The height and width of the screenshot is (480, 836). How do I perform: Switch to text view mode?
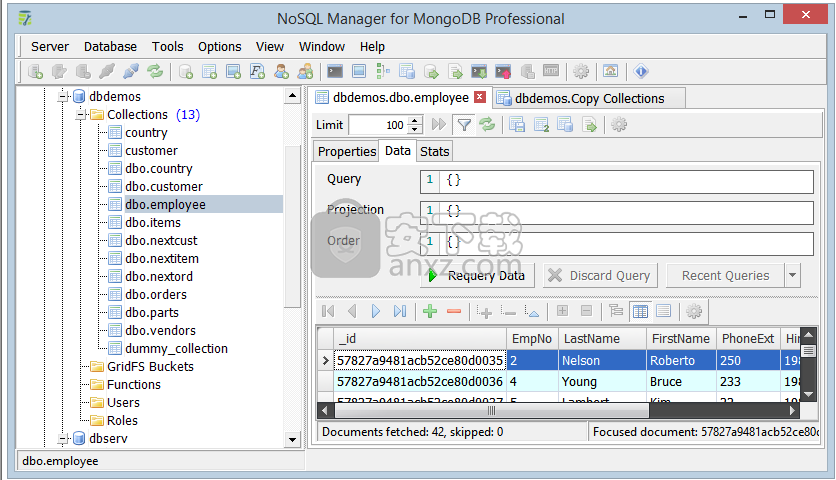click(664, 310)
